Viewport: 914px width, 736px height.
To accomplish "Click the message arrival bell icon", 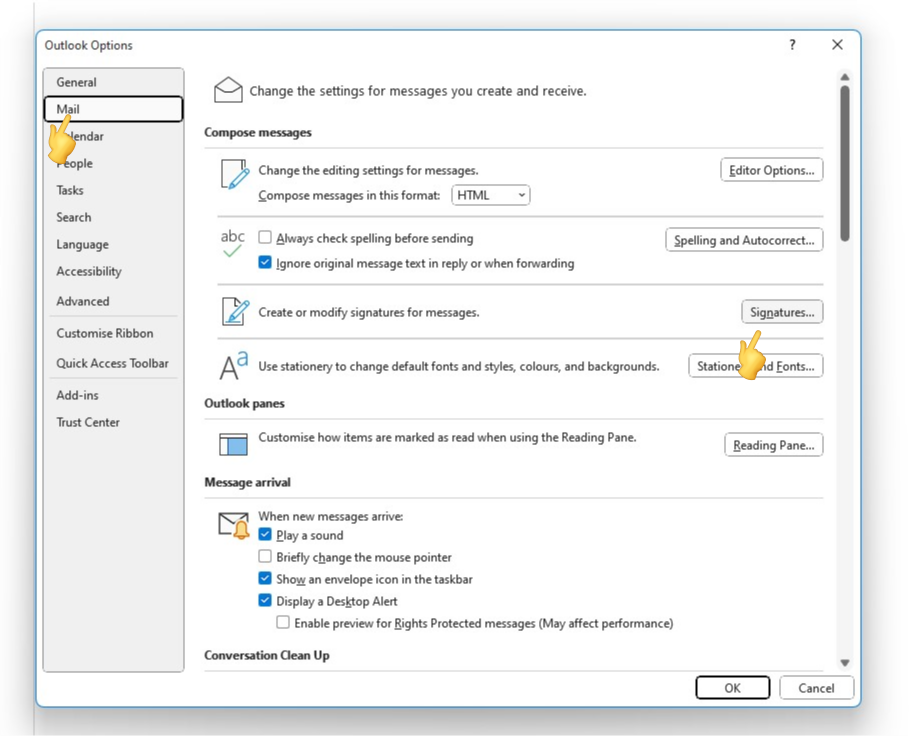I will [232, 524].
